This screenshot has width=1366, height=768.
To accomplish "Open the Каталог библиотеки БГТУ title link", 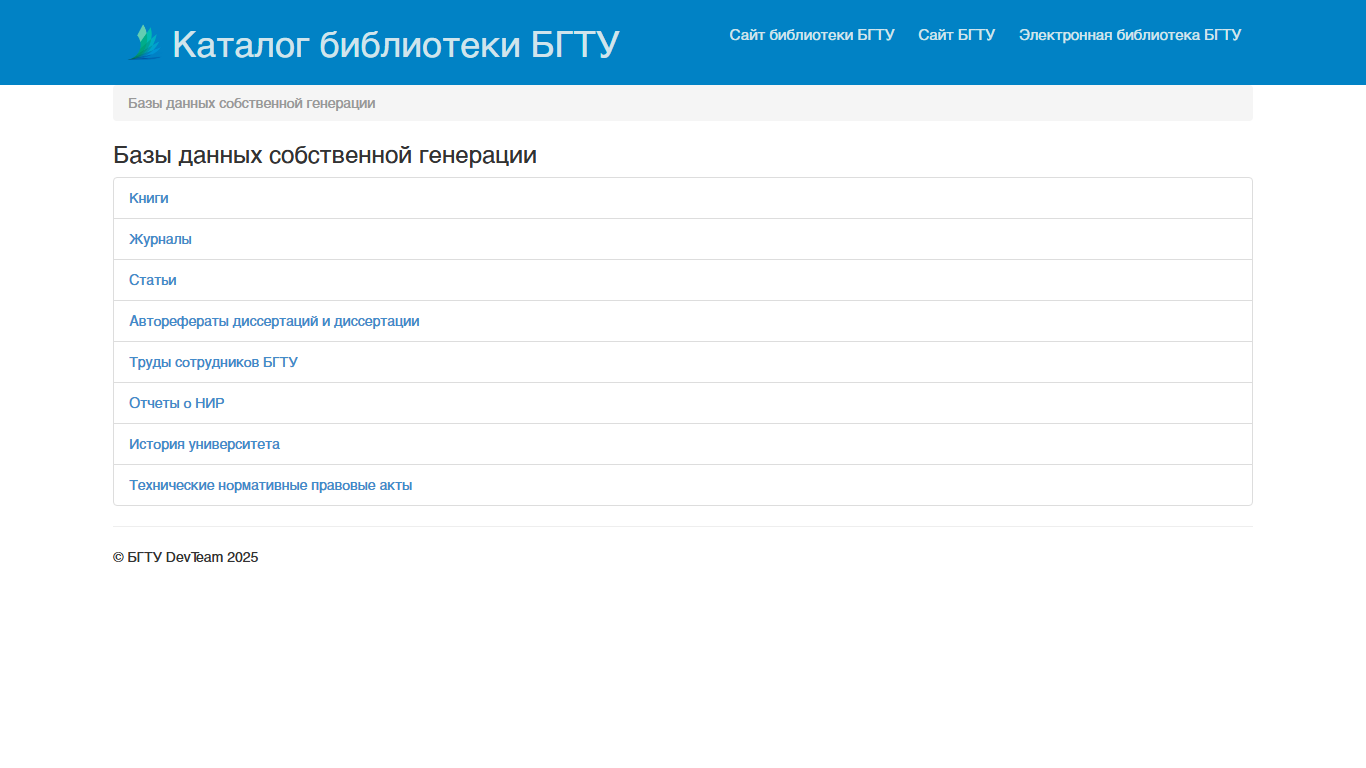I will click(x=396, y=45).
